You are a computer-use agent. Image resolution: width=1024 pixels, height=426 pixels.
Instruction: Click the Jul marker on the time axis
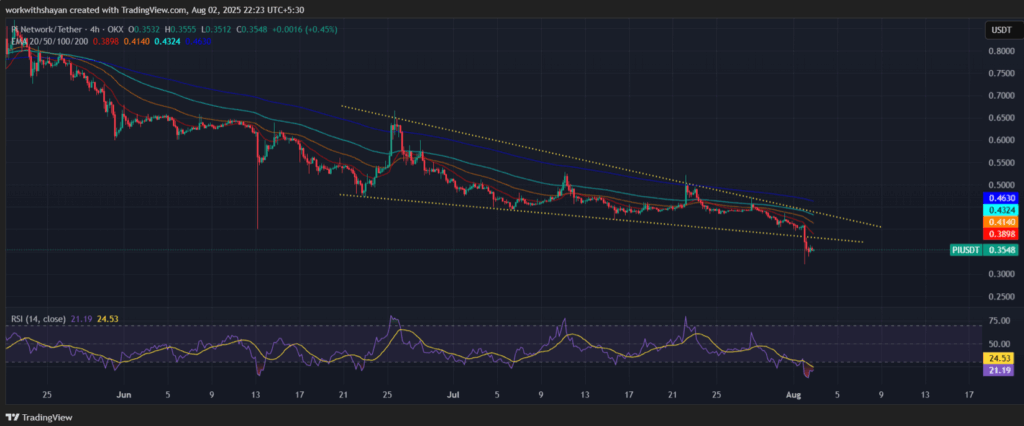coord(452,395)
